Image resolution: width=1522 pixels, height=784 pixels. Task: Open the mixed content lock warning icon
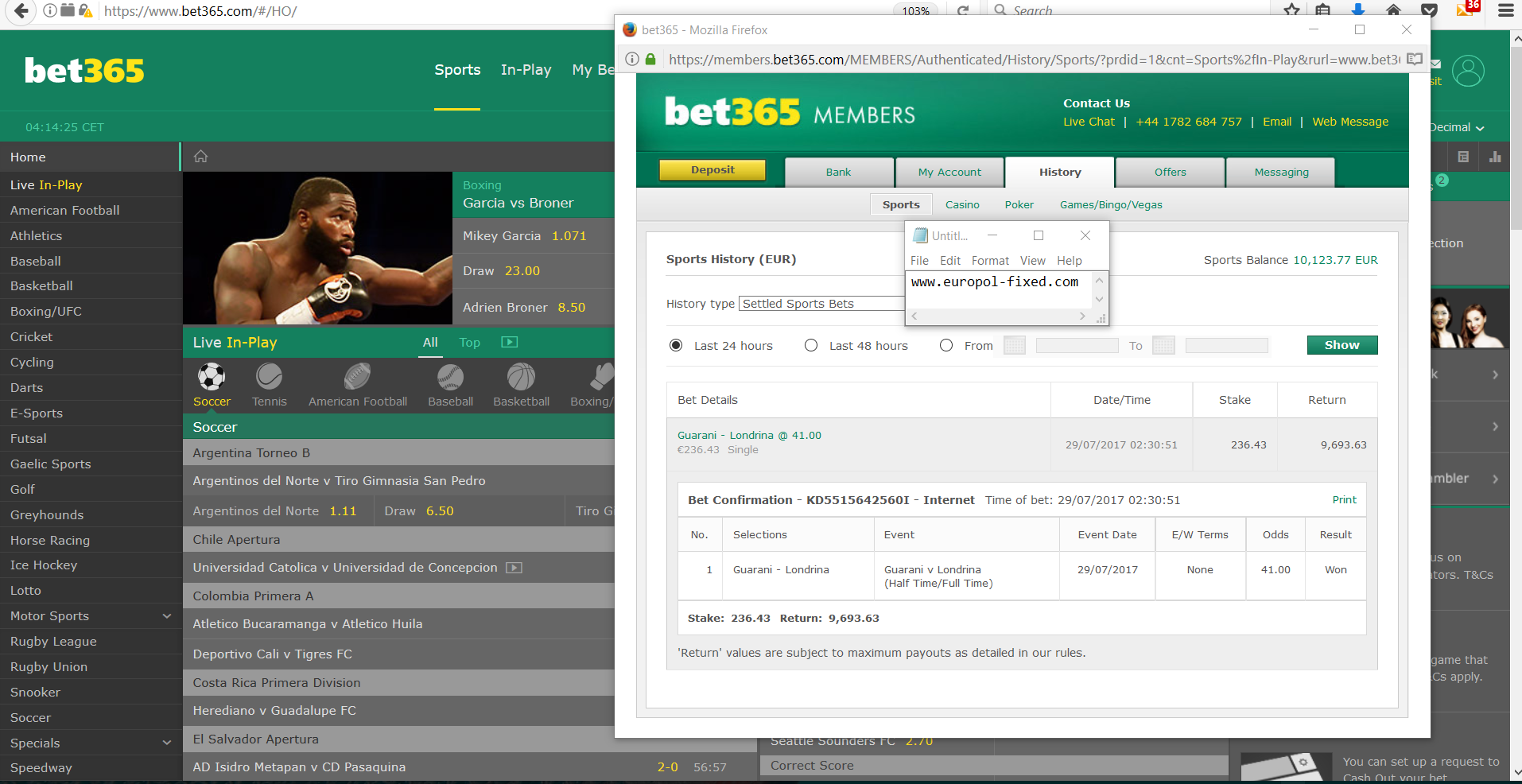coord(85,10)
